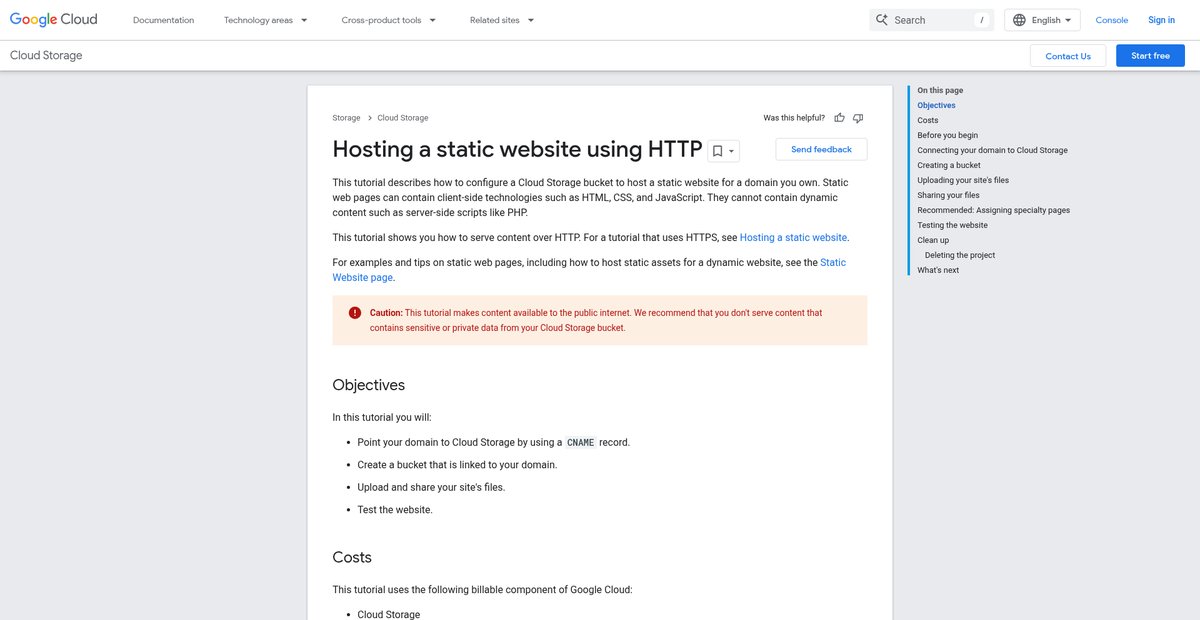Click the Costs section heading

click(352, 557)
